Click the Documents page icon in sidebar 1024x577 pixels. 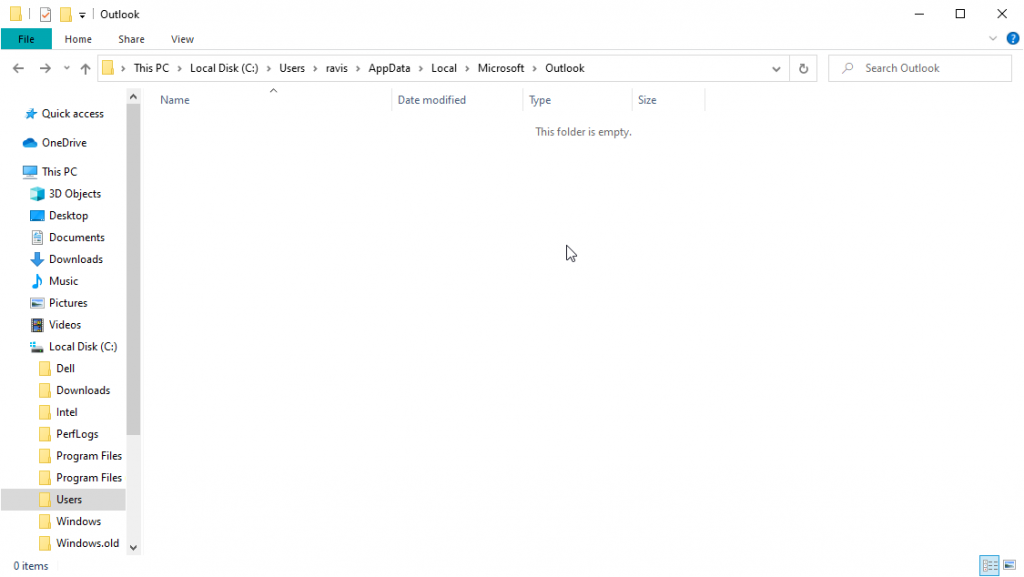point(37,238)
